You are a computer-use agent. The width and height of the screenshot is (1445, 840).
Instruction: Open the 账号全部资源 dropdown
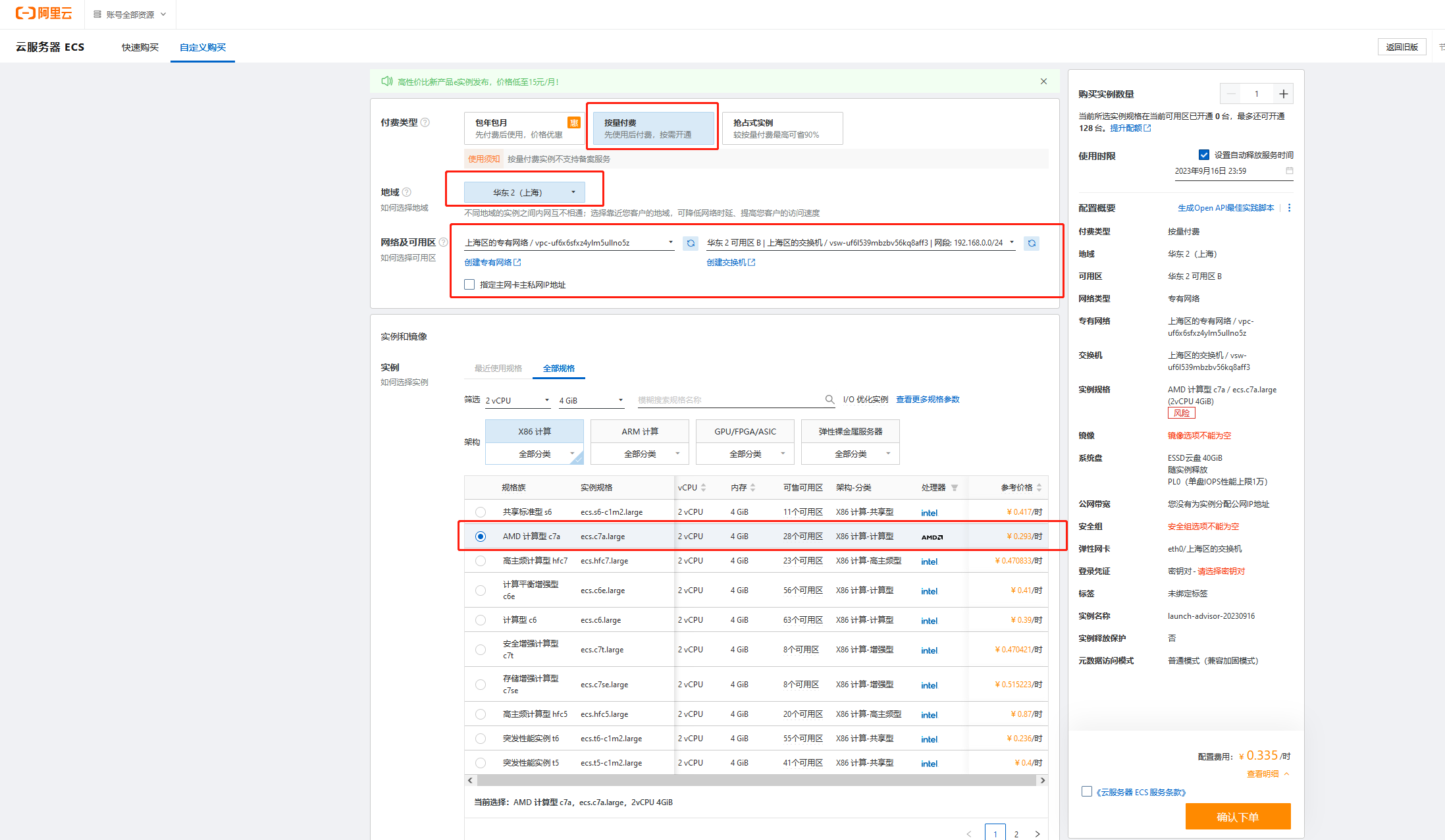(x=130, y=14)
